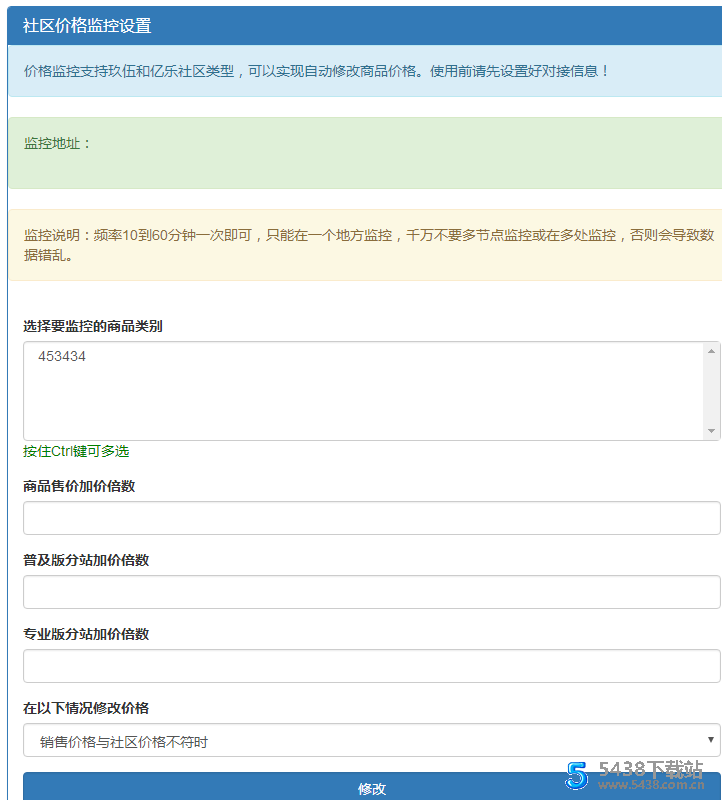
Task: Focus the 专业版分站加价倍数 input field
Action: [x=371, y=666]
